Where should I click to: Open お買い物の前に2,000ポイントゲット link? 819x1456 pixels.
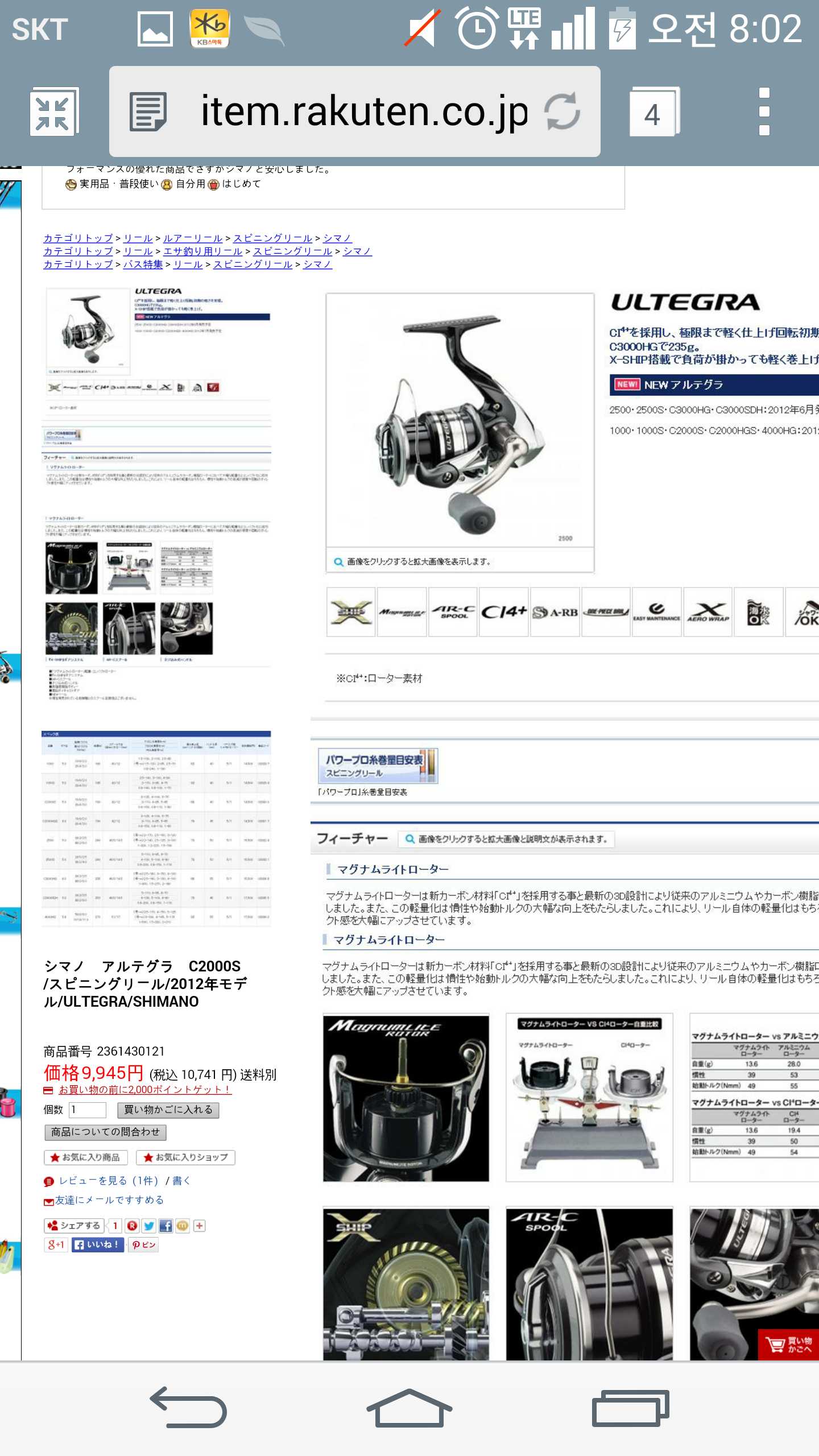(145, 1090)
